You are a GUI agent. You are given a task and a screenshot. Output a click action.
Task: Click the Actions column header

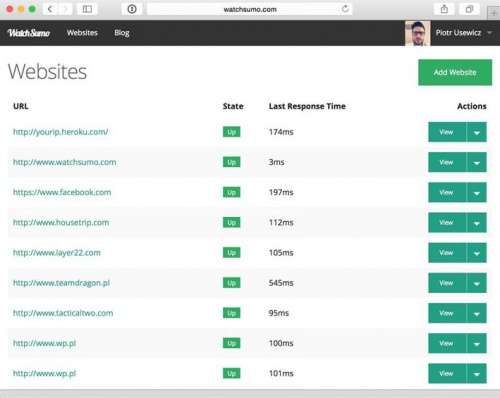tap(472, 106)
